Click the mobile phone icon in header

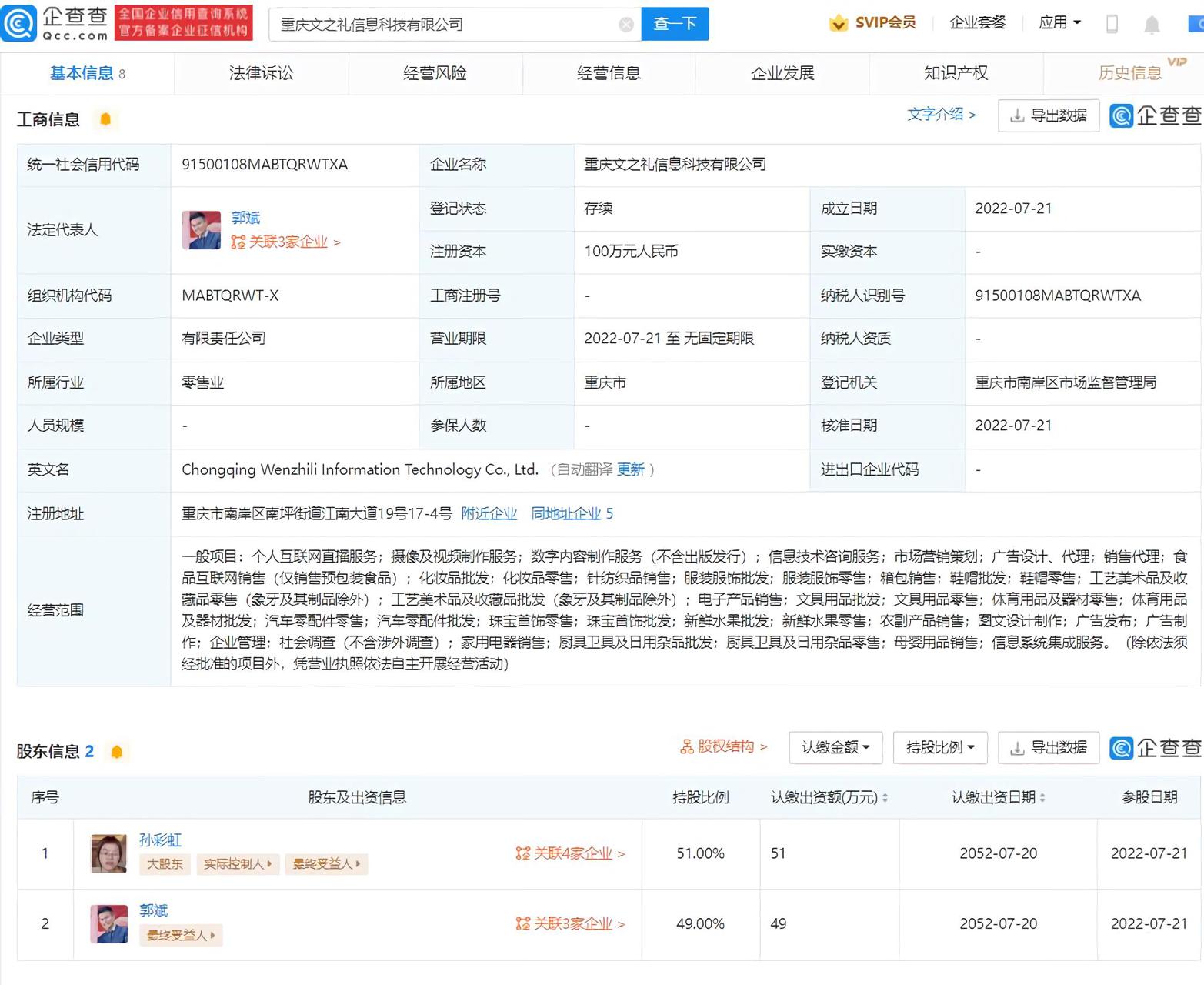click(1112, 25)
